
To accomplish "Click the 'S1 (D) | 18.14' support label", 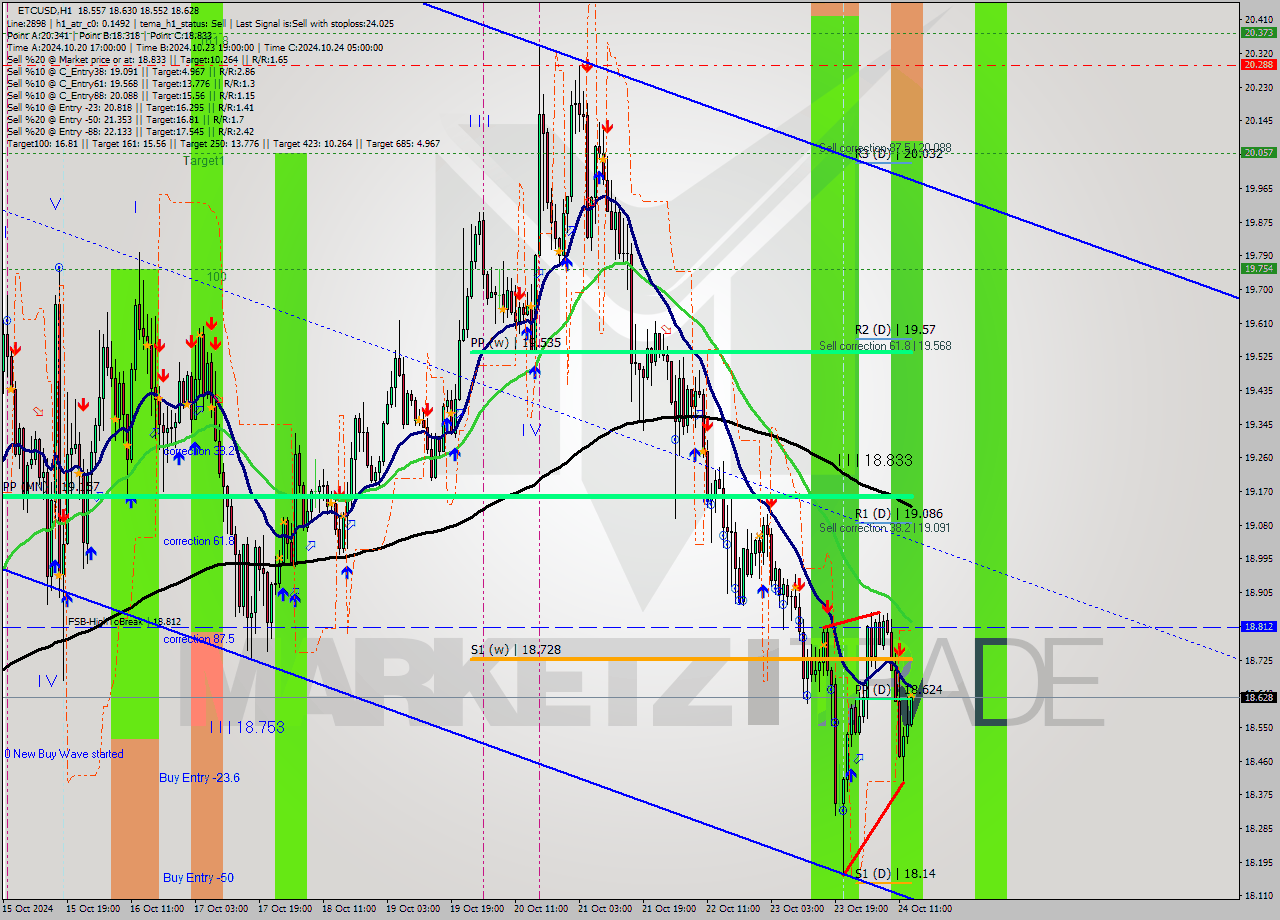I will tap(895, 873).
